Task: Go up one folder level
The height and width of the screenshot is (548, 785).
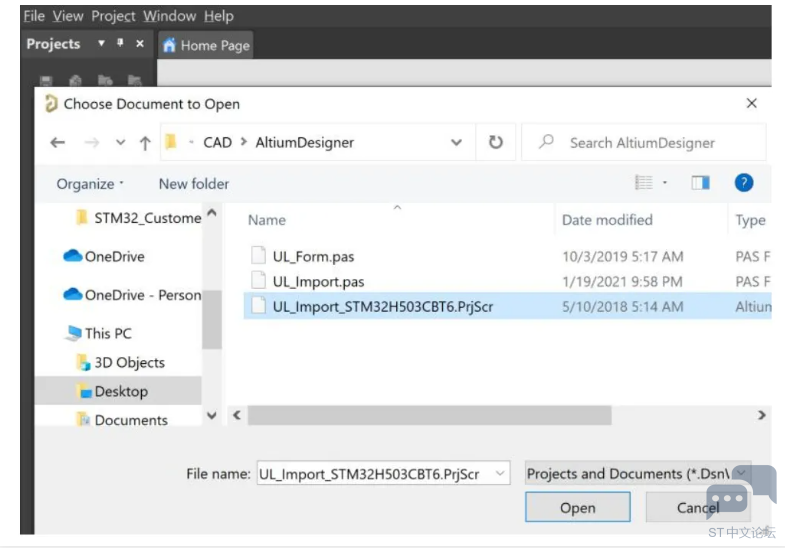Action: 145,143
